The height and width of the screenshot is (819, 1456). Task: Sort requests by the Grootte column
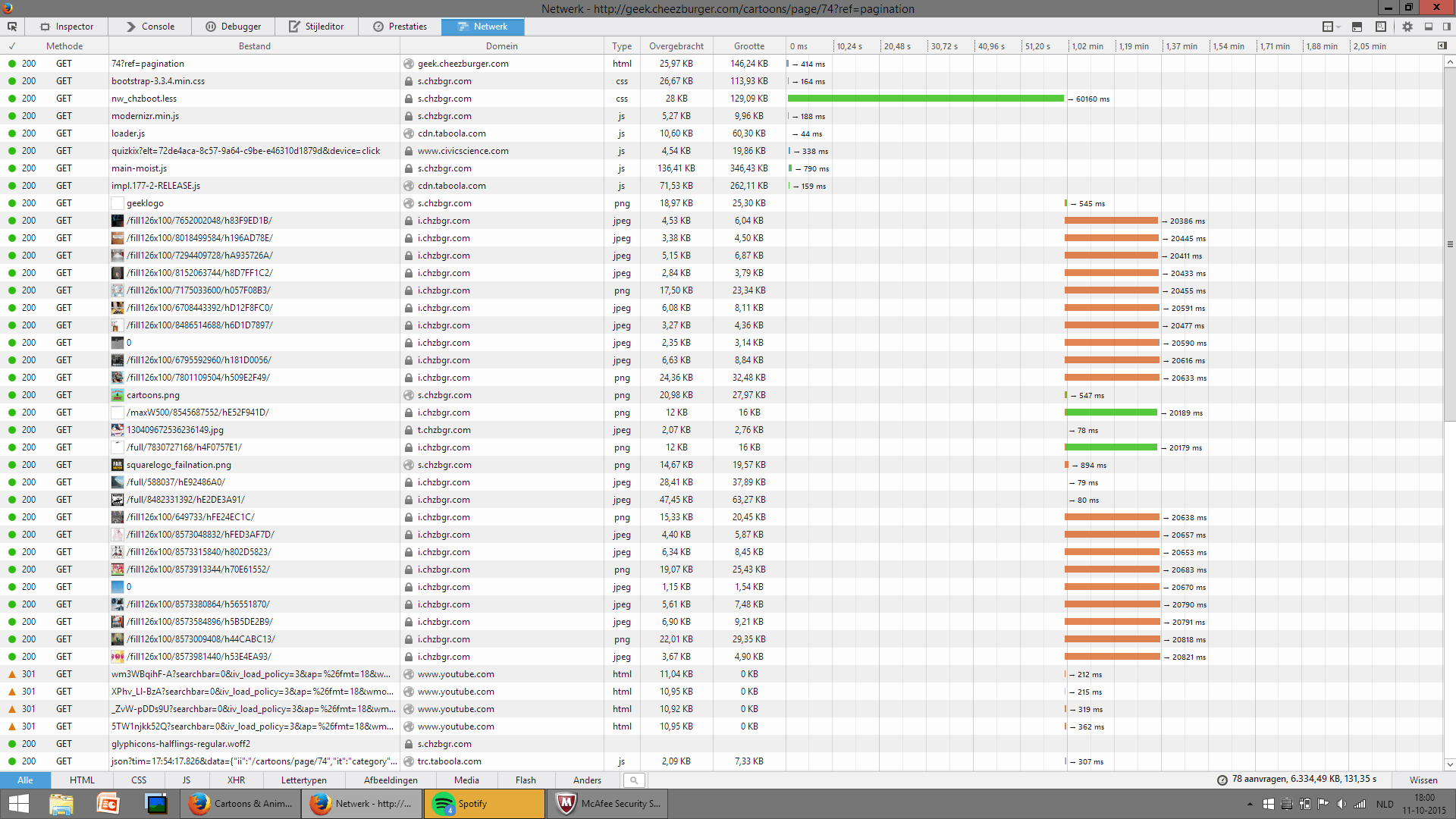(x=748, y=46)
